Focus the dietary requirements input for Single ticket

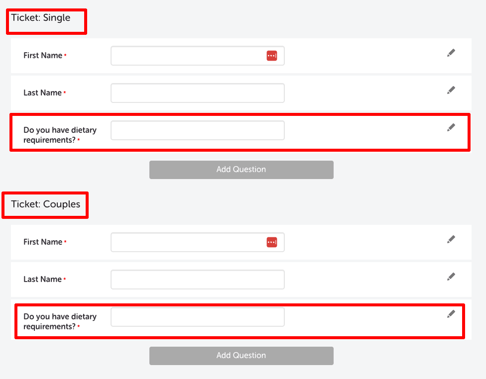(198, 130)
